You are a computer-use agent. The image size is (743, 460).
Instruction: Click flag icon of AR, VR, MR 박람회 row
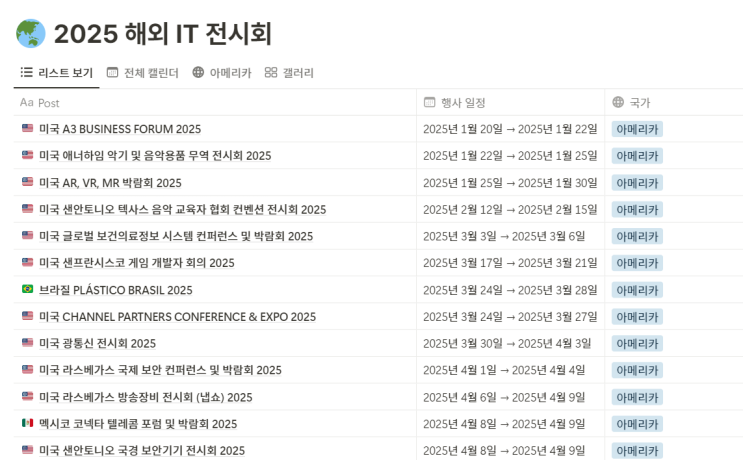(x=27, y=181)
